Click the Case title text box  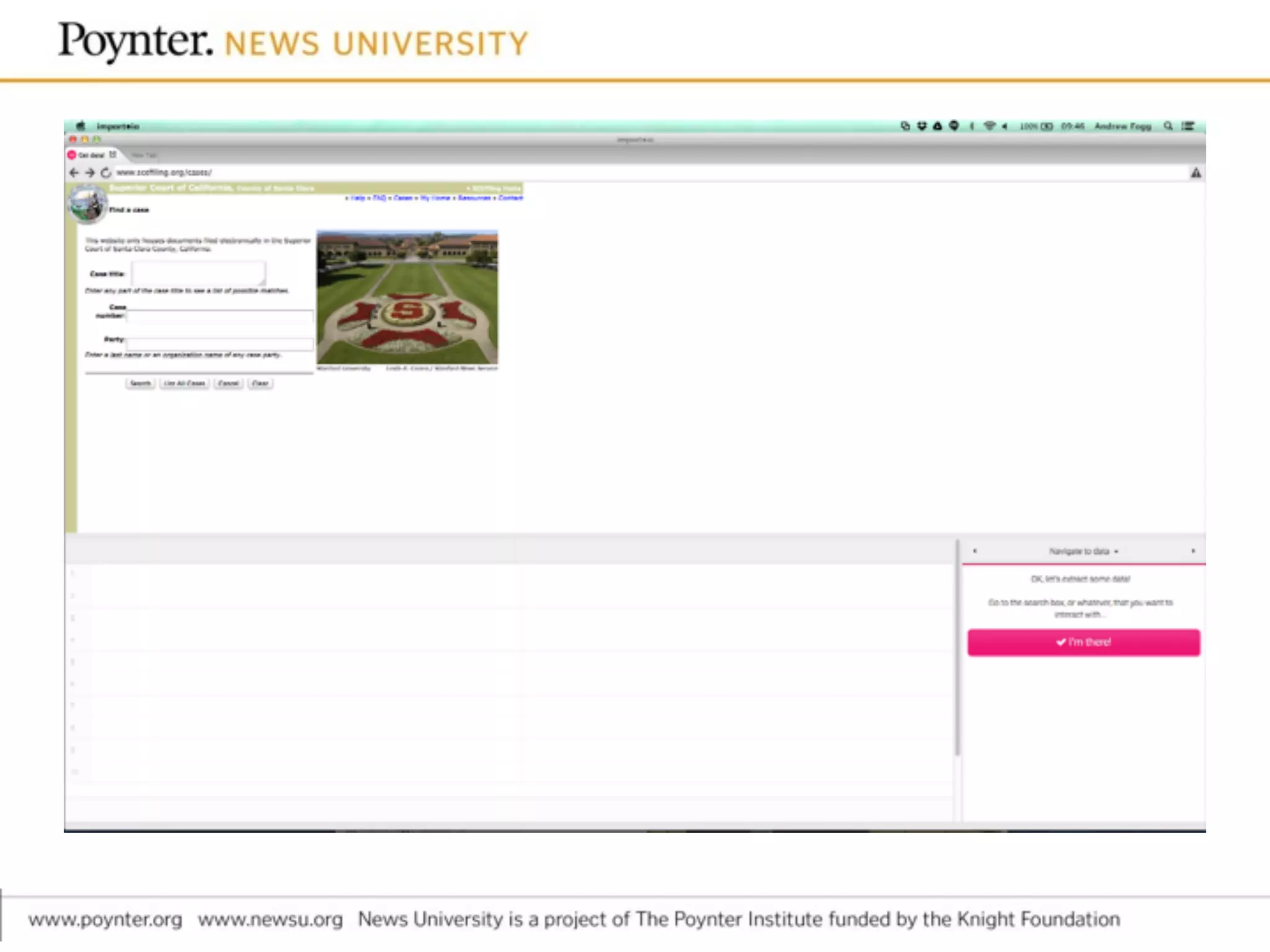click(198, 273)
